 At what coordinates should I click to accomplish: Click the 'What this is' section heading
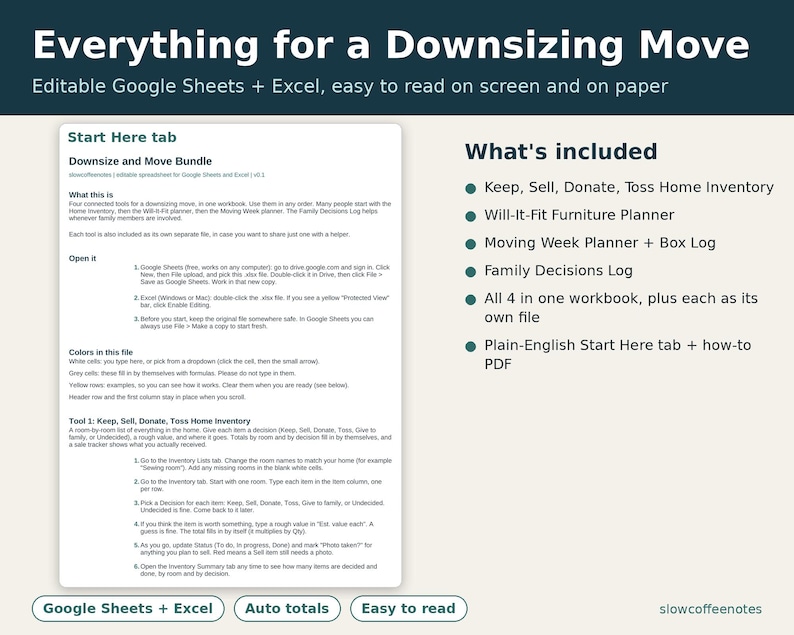91,194
